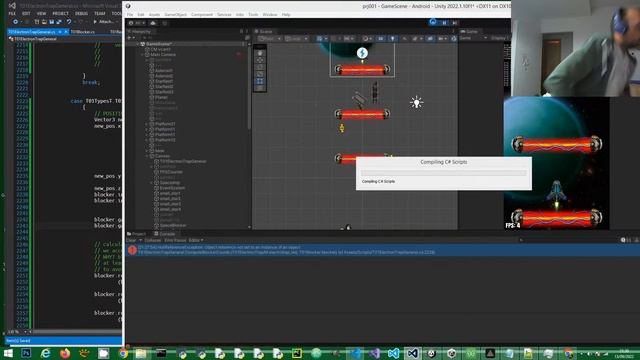Collapse the GameScene root in Hierarchy

point(138,44)
